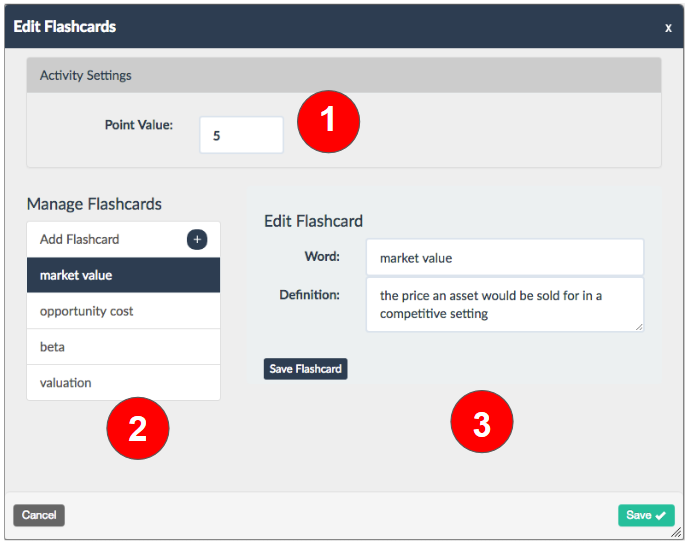This screenshot has width=691, height=546.
Task: Select the valuation flashcard
Action: click(123, 383)
